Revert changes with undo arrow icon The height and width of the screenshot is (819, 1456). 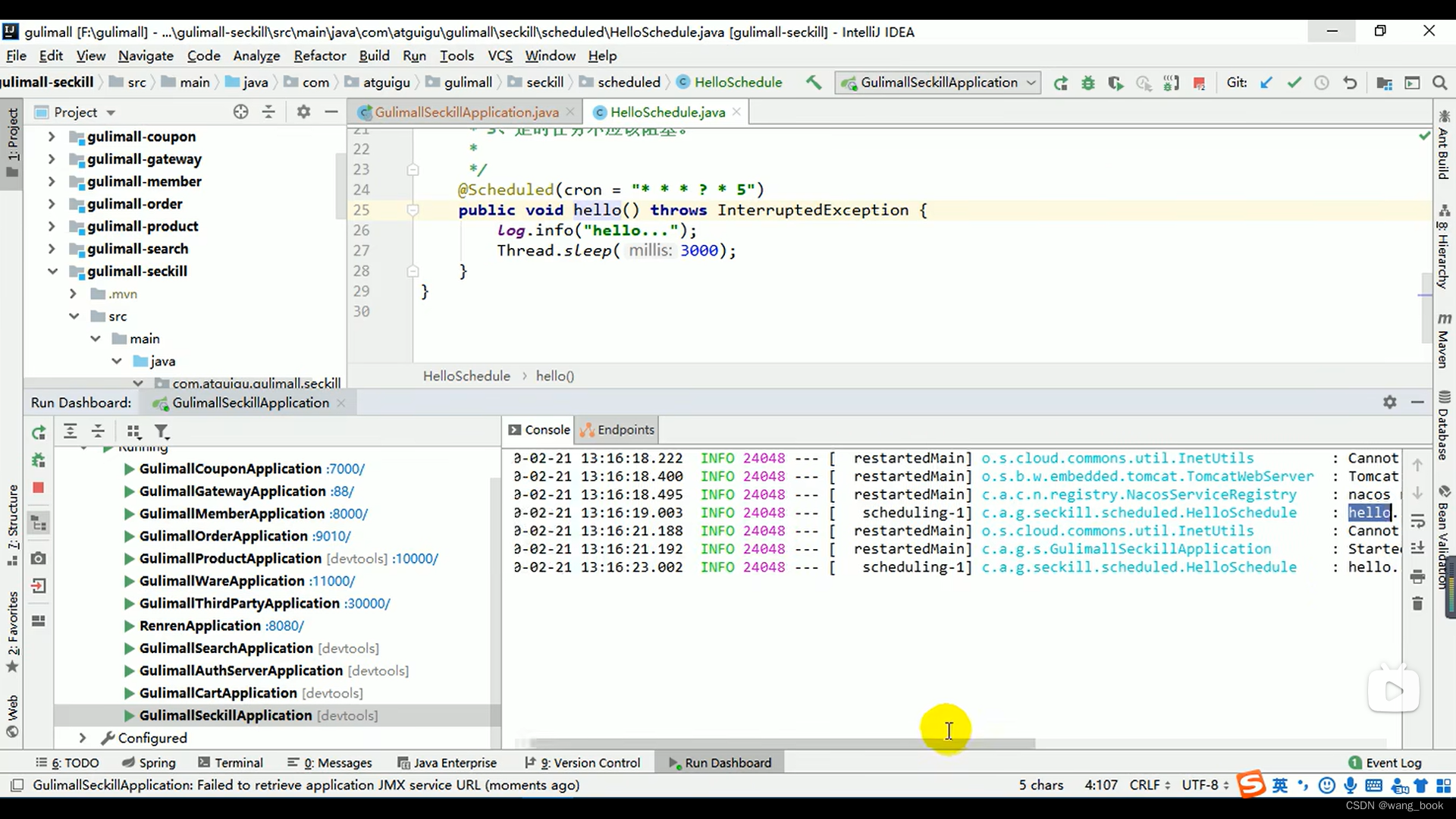(1350, 83)
